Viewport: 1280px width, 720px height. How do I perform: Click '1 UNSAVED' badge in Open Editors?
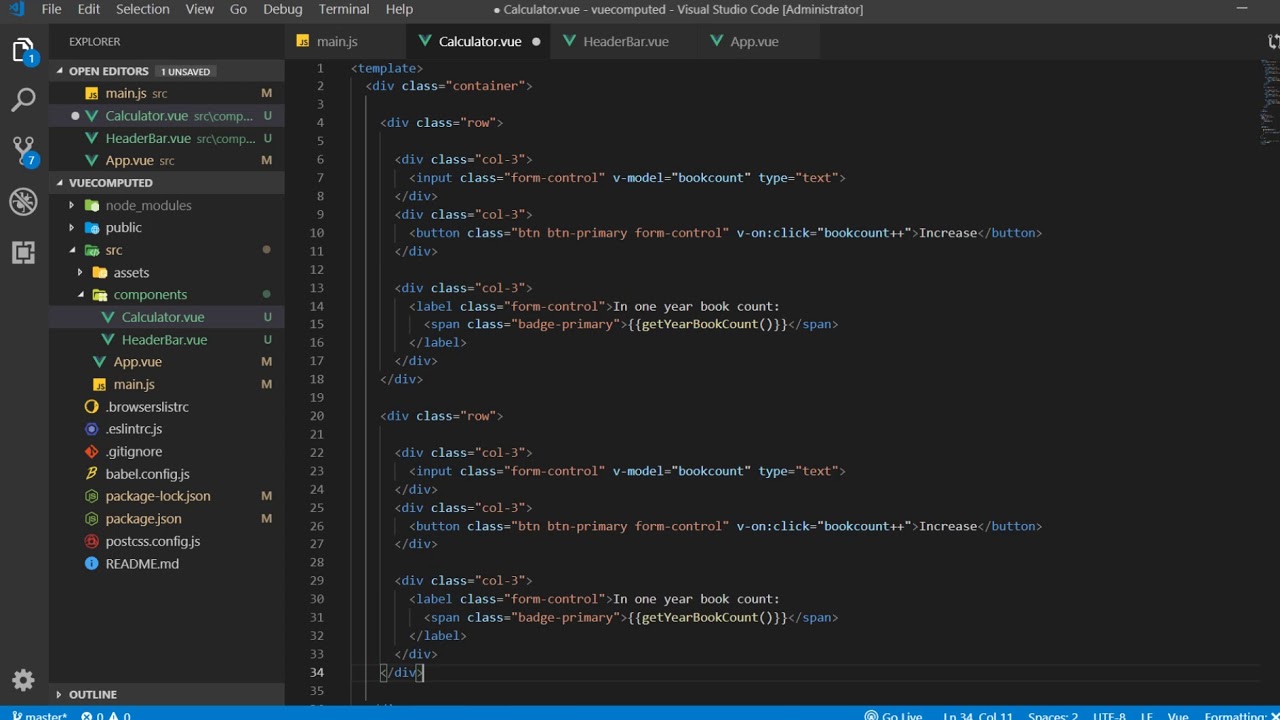tap(186, 72)
